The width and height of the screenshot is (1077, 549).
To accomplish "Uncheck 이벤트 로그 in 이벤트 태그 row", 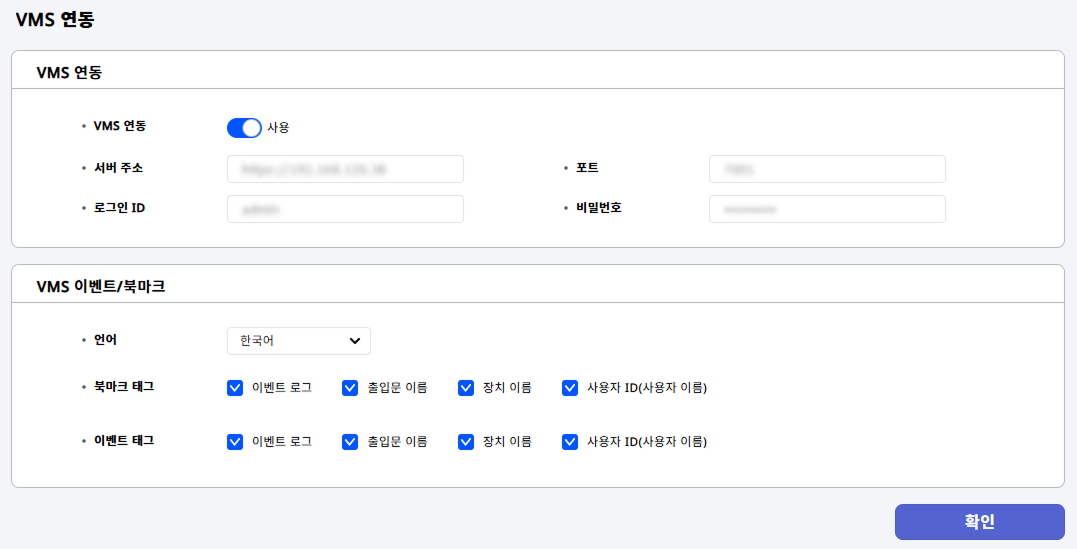I will pos(235,441).
